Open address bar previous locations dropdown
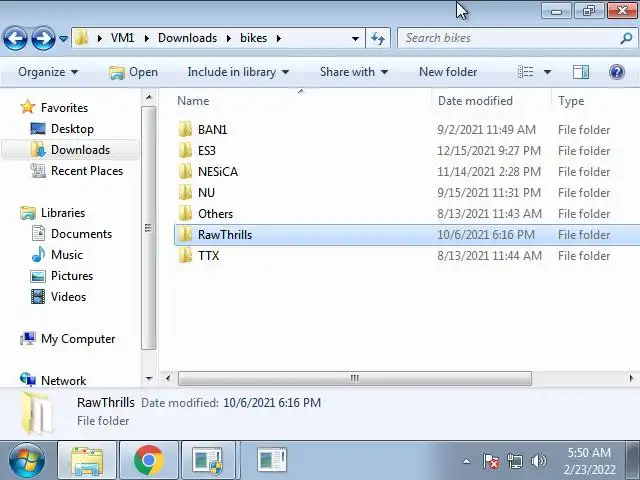The width and height of the screenshot is (640, 480). [x=356, y=39]
